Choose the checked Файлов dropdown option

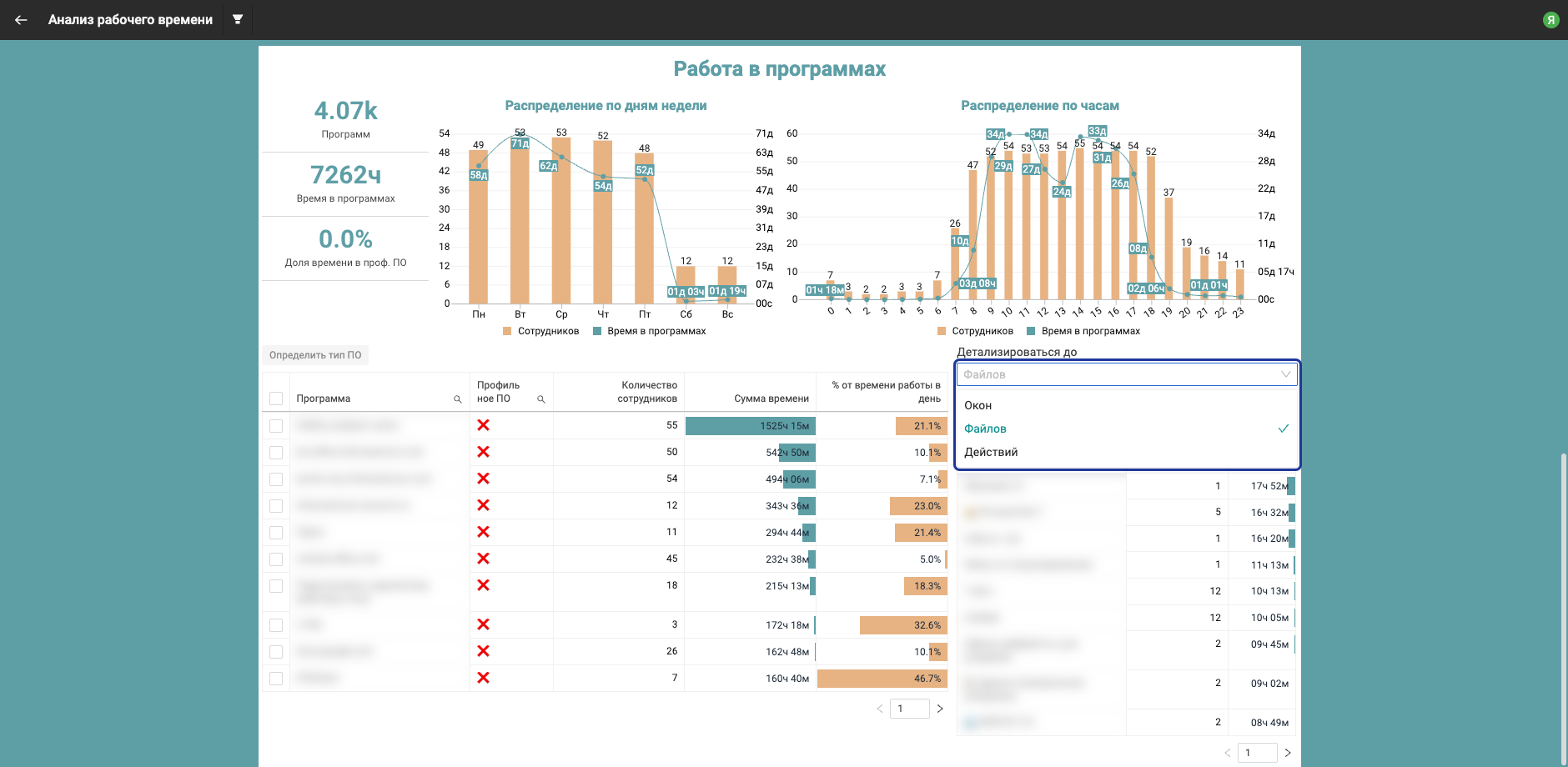(985, 429)
